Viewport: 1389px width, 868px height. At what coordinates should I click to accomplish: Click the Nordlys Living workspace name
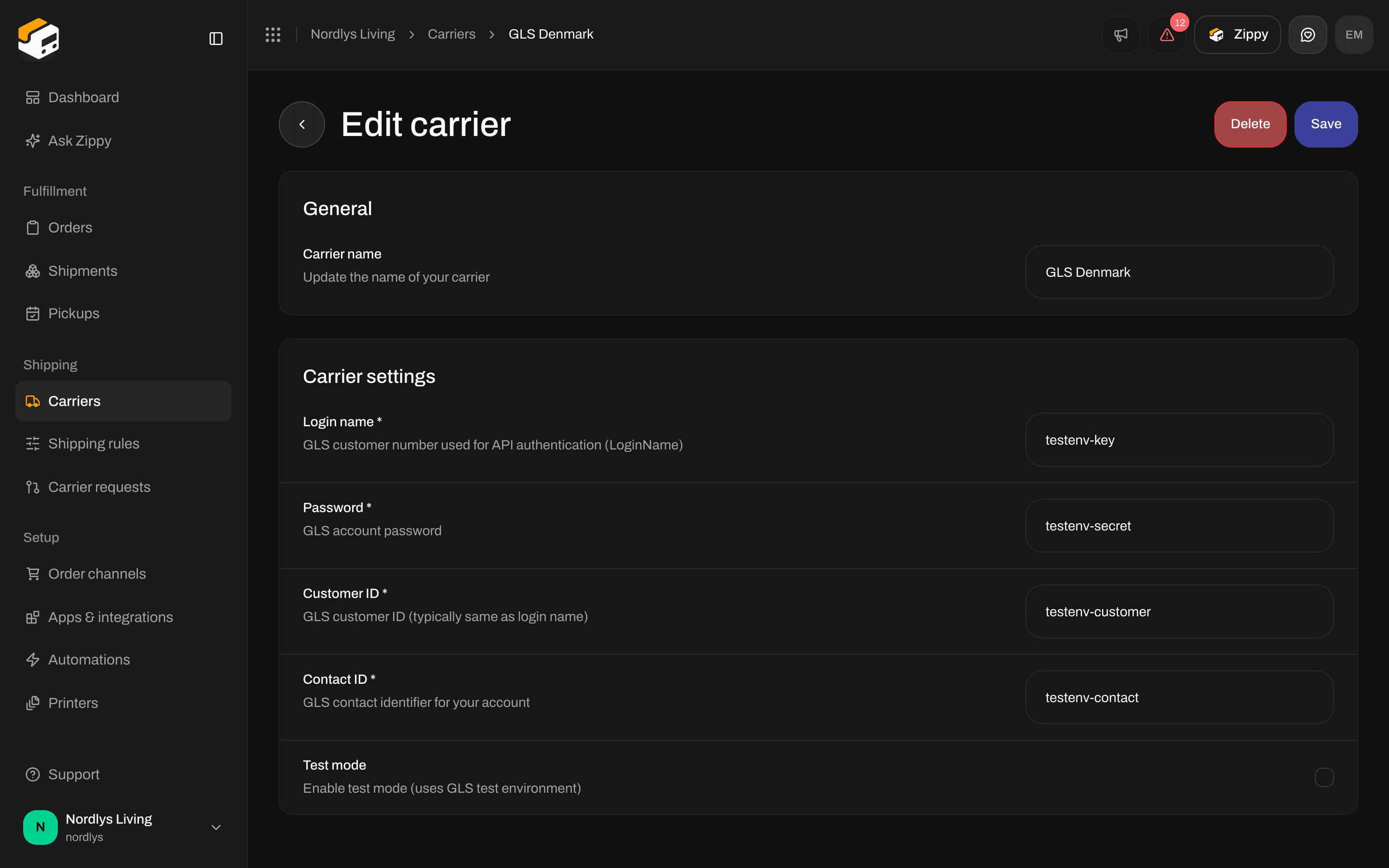click(x=109, y=819)
